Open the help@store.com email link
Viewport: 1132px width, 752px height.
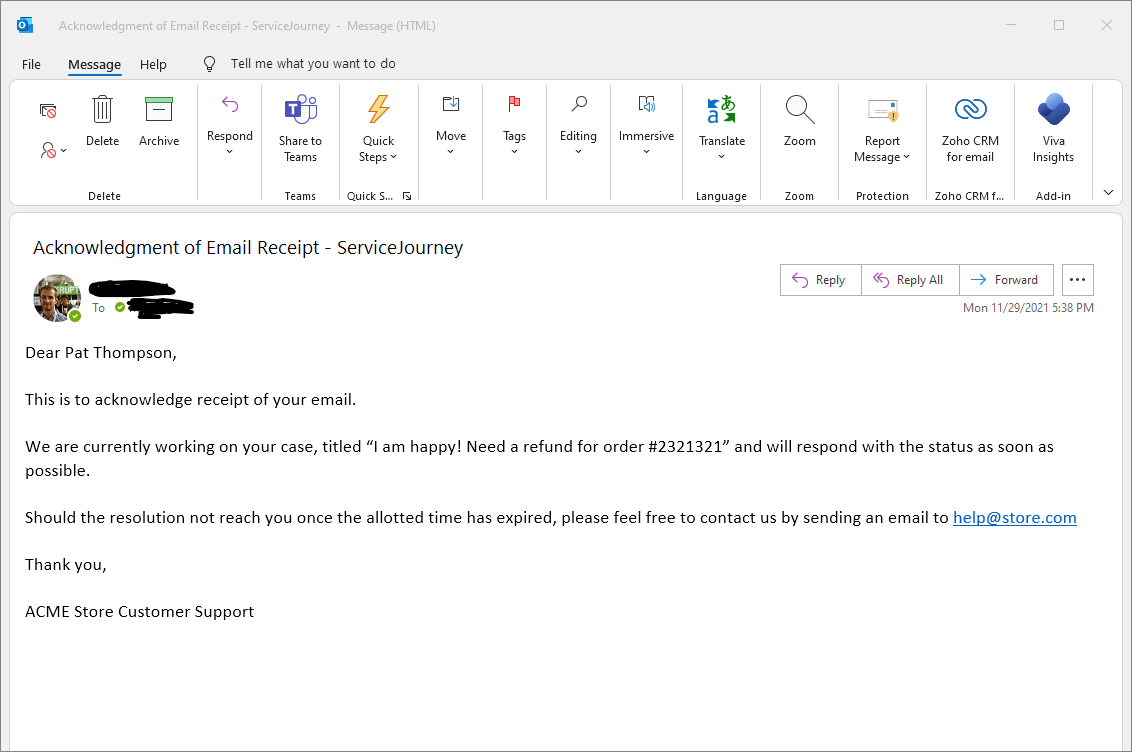(1014, 517)
